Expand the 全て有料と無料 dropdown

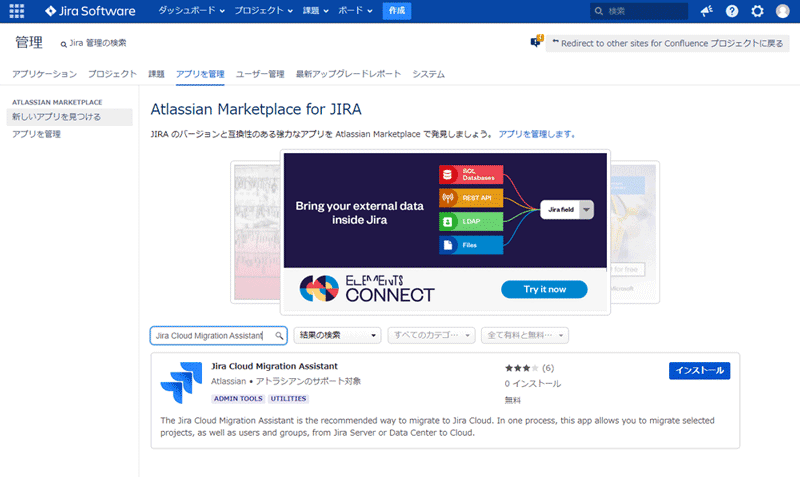click(x=525, y=335)
